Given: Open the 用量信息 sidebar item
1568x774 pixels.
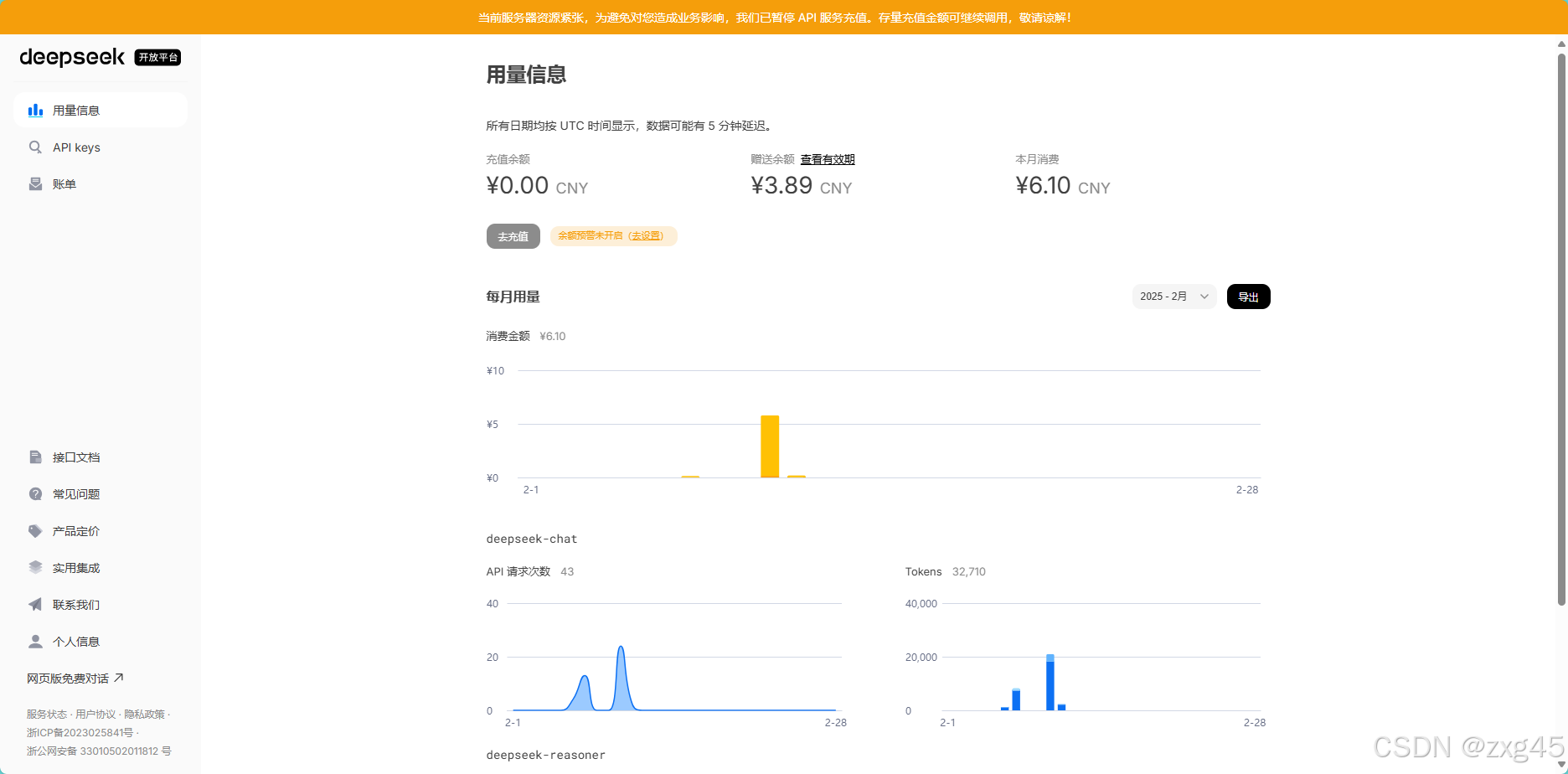Looking at the screenshot, I should tap(101, 111).
